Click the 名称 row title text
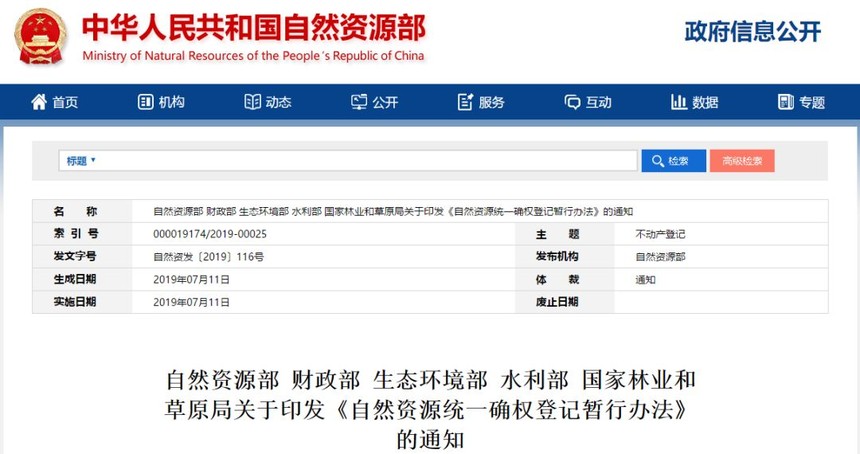Viewport: 860px width, 454px height. (x=393, y=212)
